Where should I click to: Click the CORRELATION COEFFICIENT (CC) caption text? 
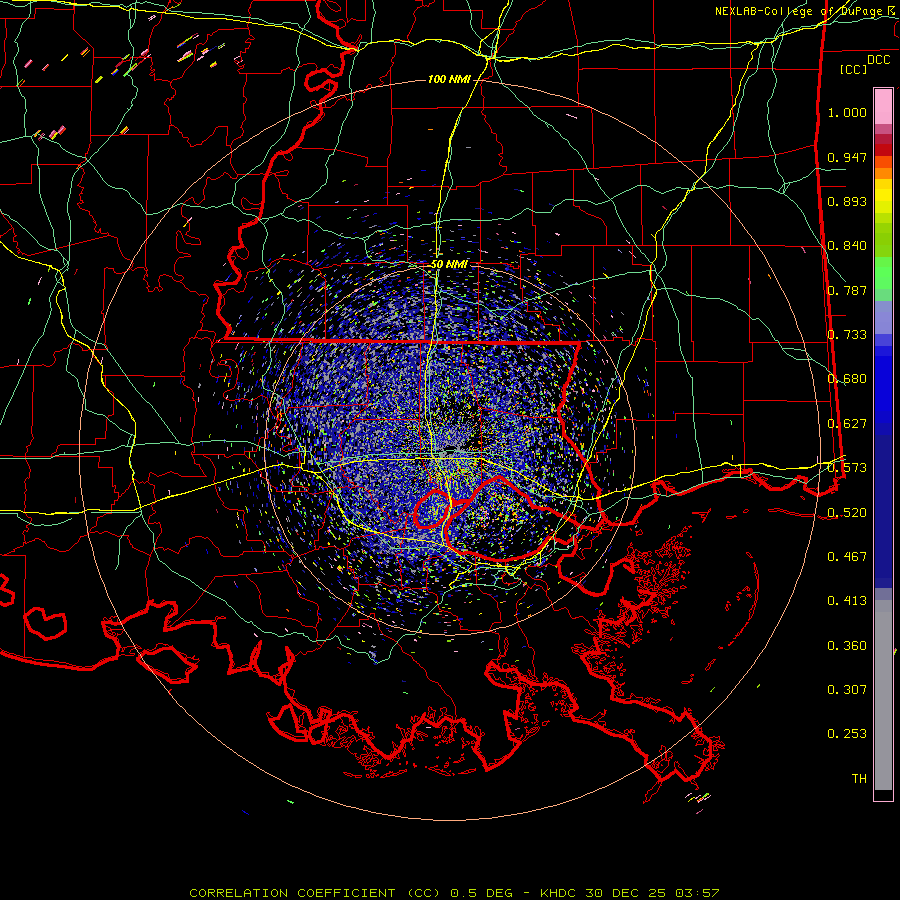point(314,893)
